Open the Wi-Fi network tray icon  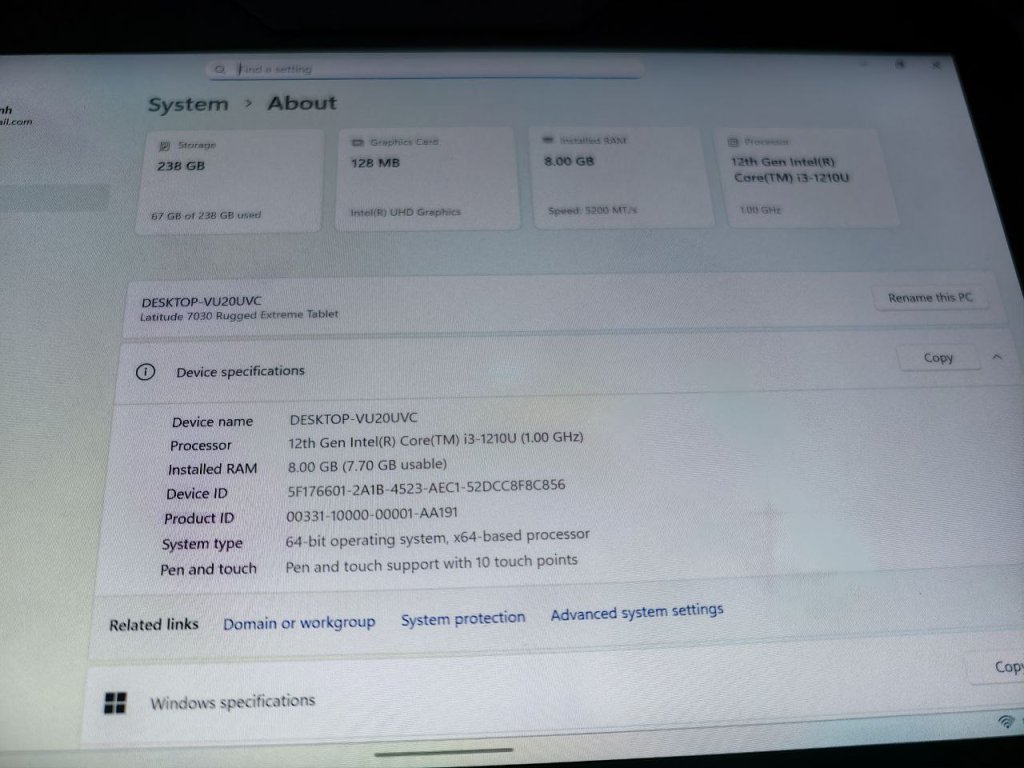pos(1005,721)
